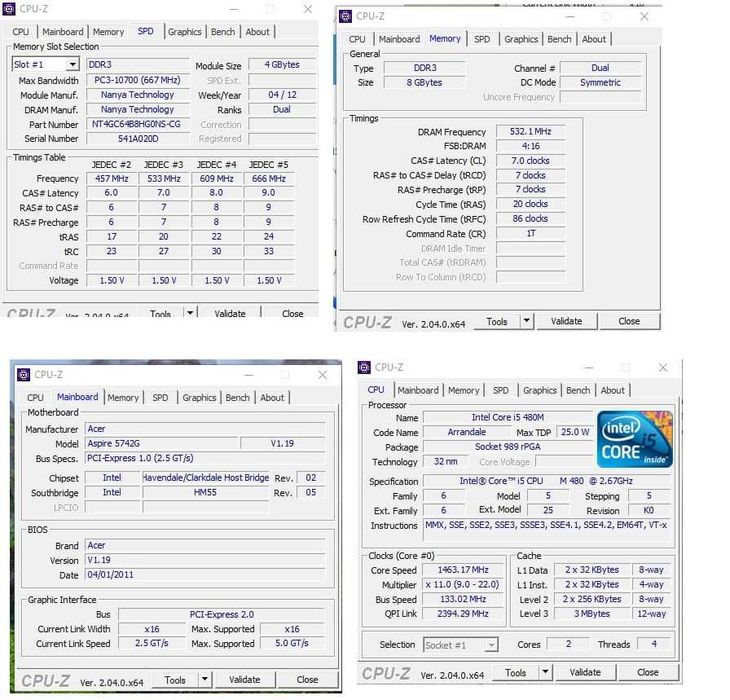Open CPU tab in Mainboard window
This screenshot has height=700, width=730.
35,397
